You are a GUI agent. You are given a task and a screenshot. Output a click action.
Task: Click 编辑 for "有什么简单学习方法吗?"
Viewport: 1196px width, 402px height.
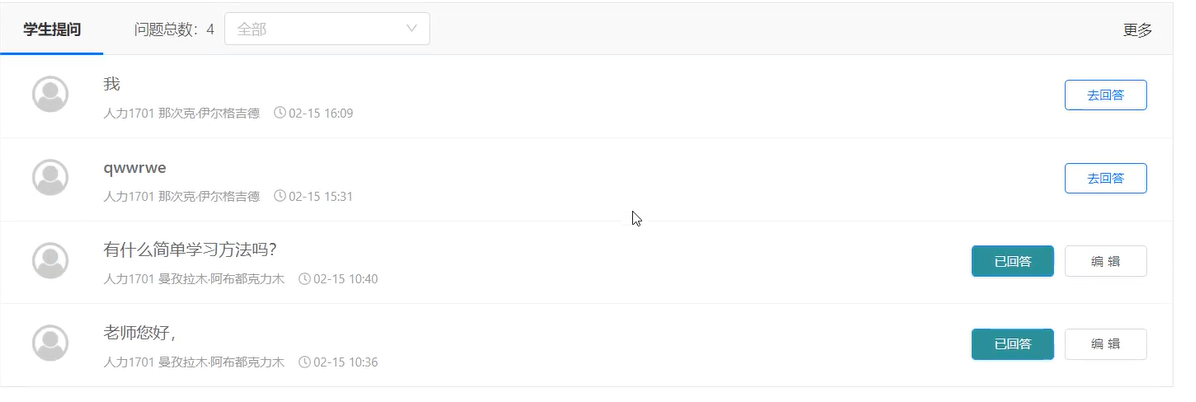[1105, 261]
